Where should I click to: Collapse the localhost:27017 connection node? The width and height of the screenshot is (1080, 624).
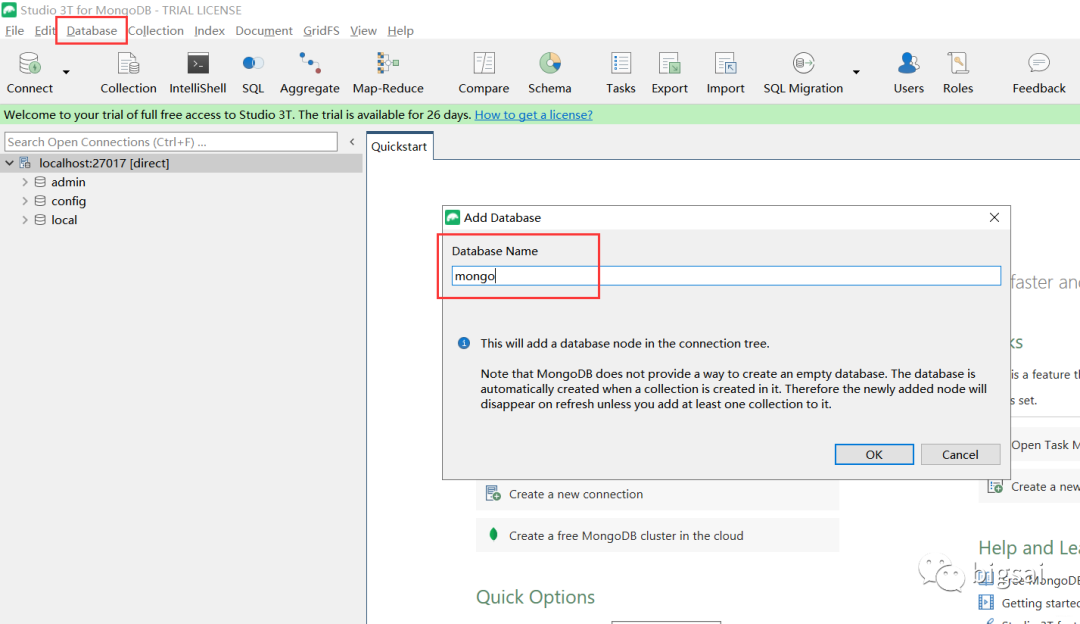click(x=10, y=163)
